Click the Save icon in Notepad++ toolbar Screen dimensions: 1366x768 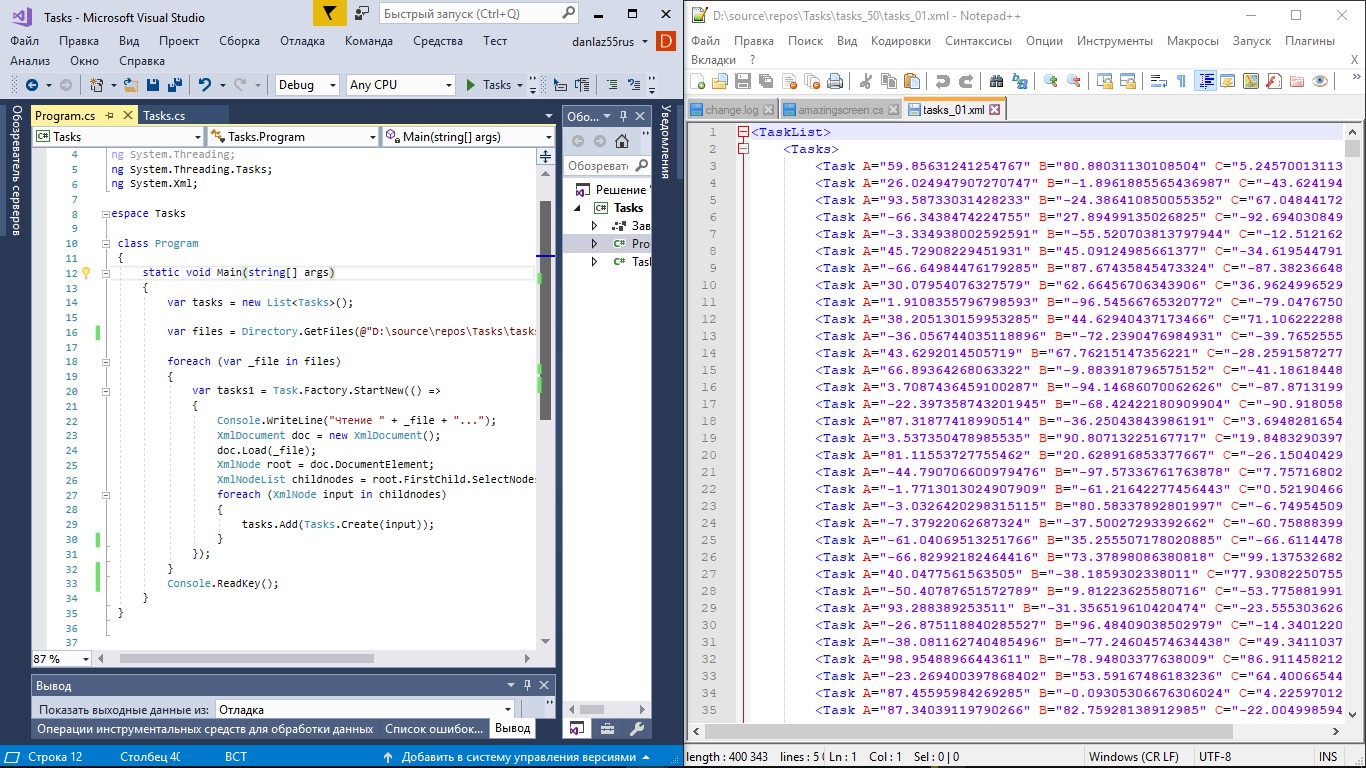coord(743,82)
